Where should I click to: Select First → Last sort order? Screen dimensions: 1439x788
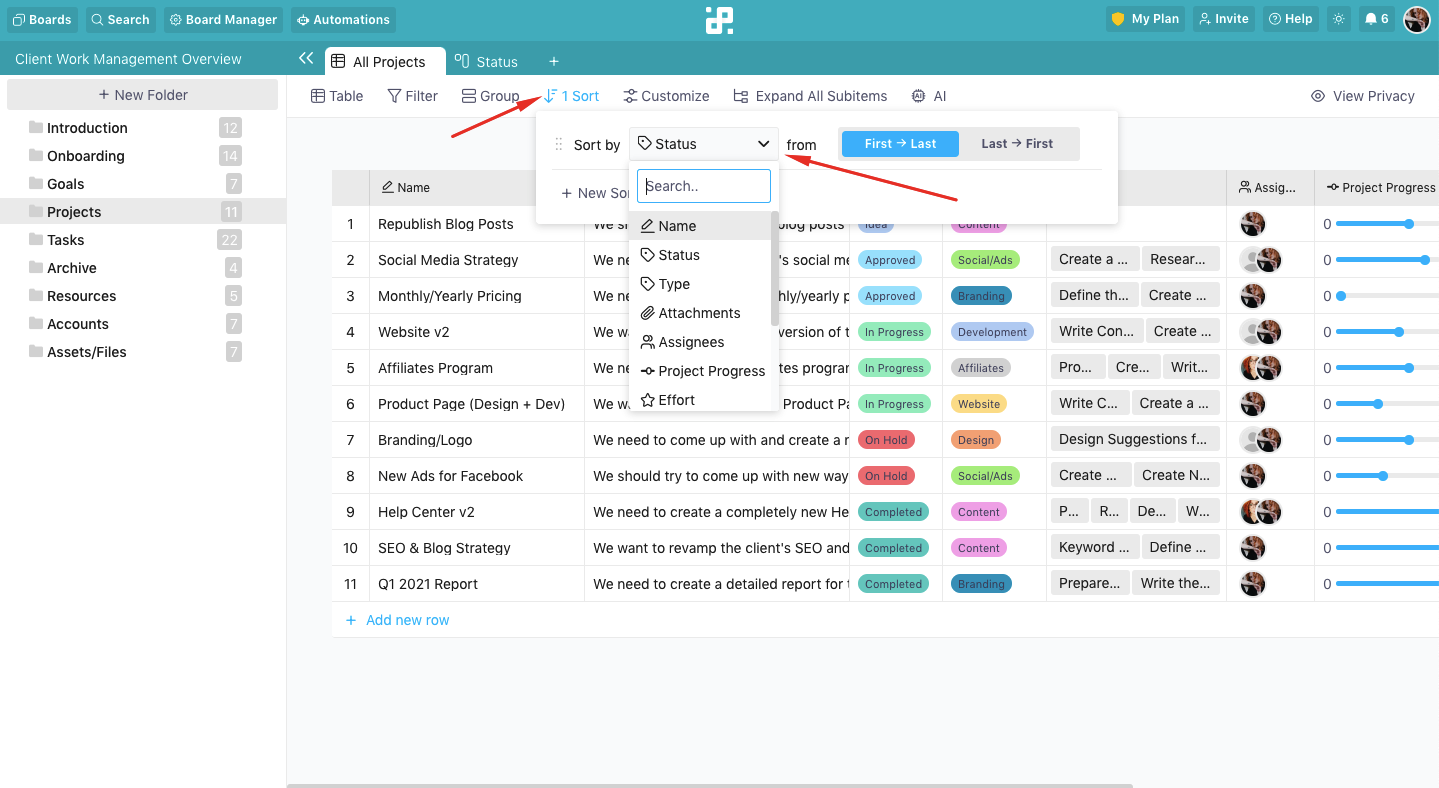click(900, 144)
